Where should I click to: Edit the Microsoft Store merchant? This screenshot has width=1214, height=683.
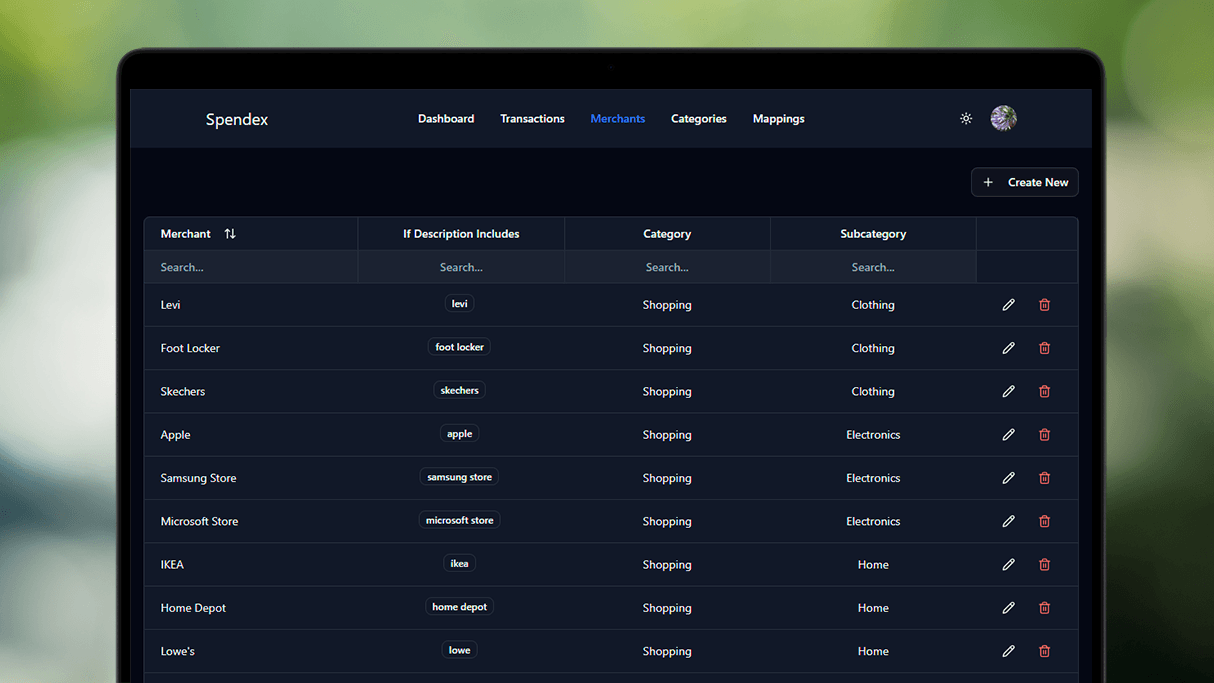pyautogui.click(x=1008, y=521)
